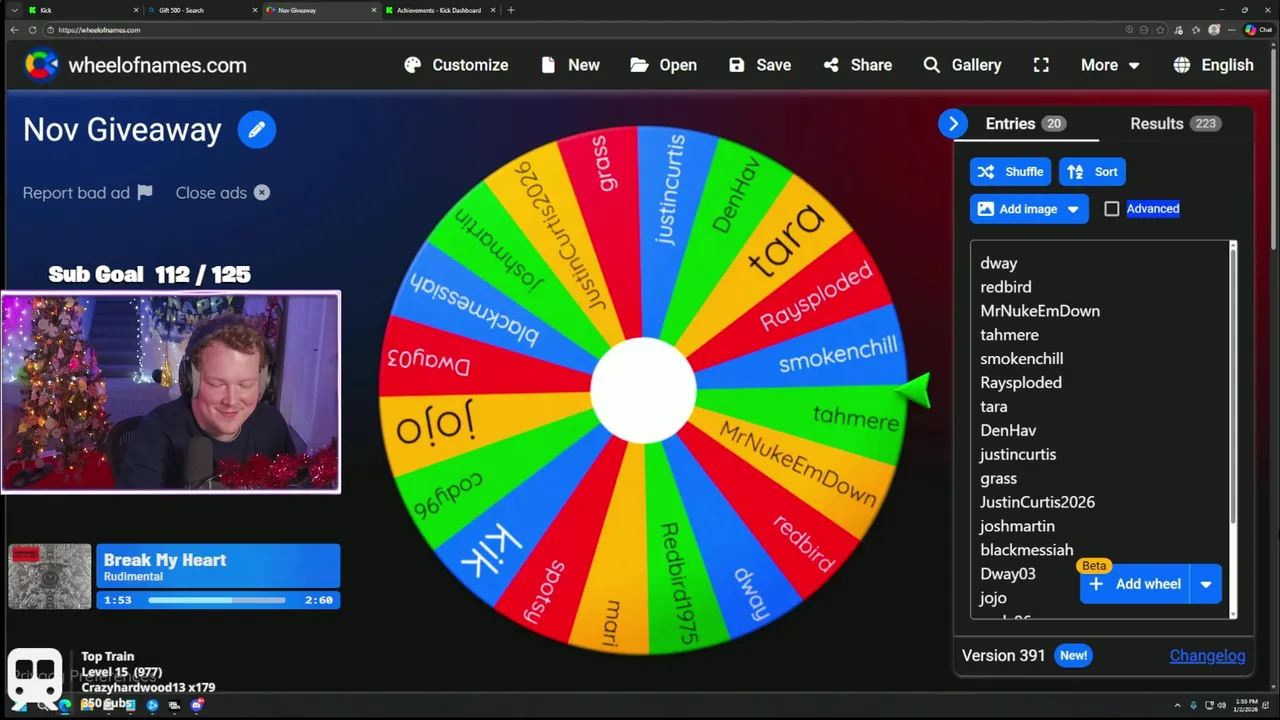Expand the Add wheel dropdown arrow
Viewport: 1280px width, 720px height.
click(x=1206, y=584)
